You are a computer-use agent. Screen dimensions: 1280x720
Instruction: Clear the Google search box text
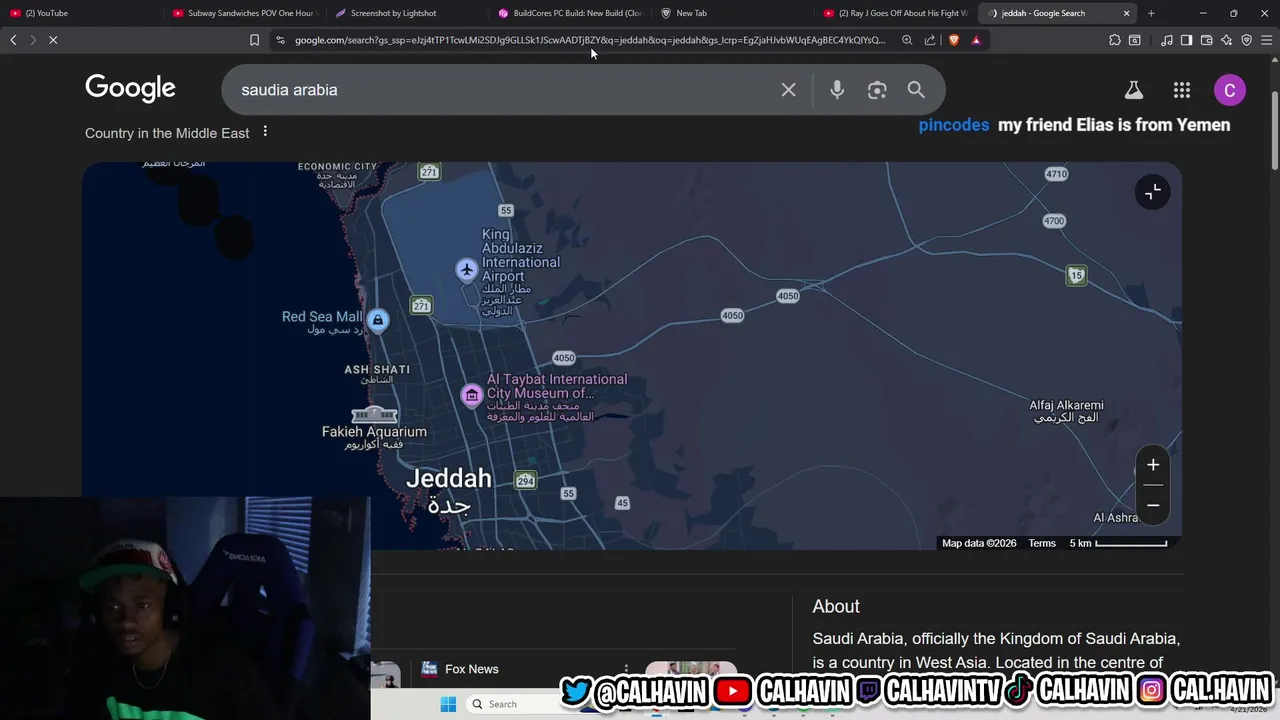[x=789, y=90]
